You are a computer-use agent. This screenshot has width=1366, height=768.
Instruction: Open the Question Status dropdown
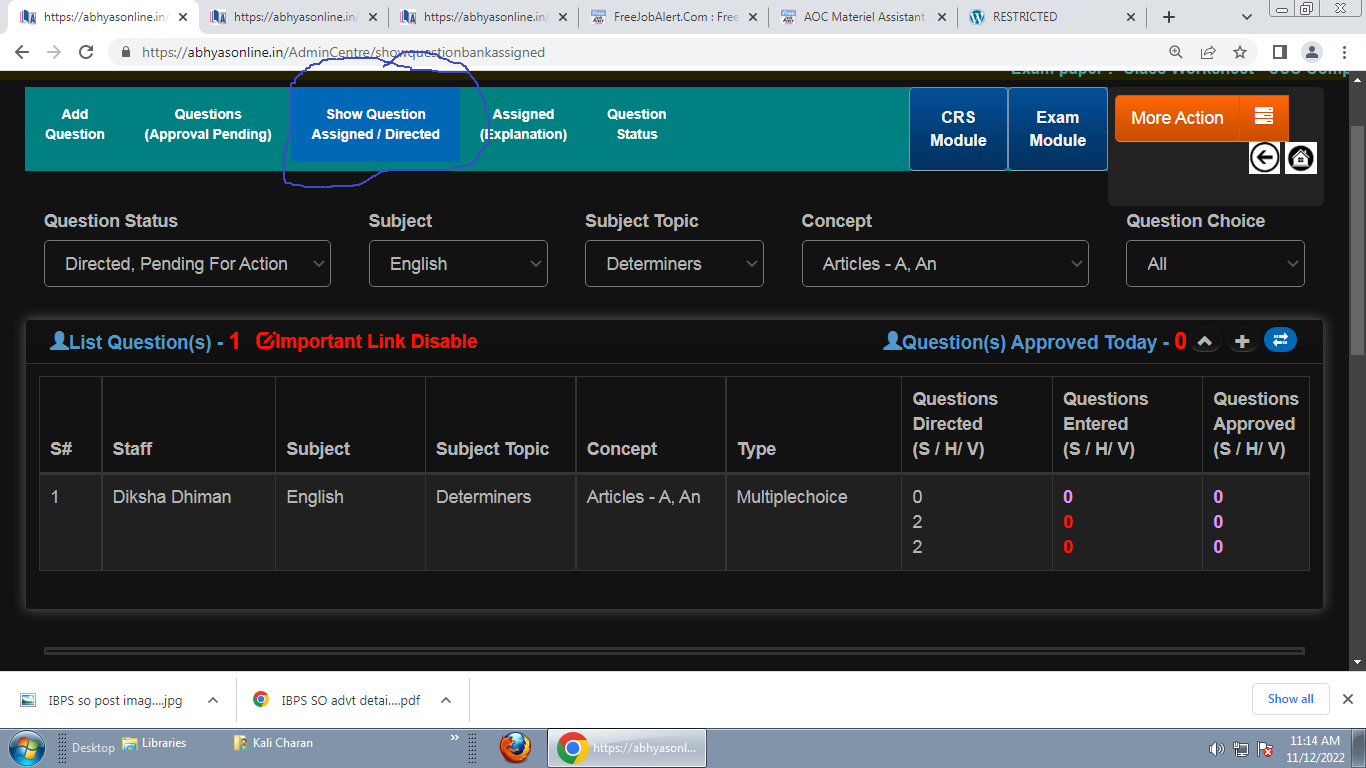coord(187,264)
